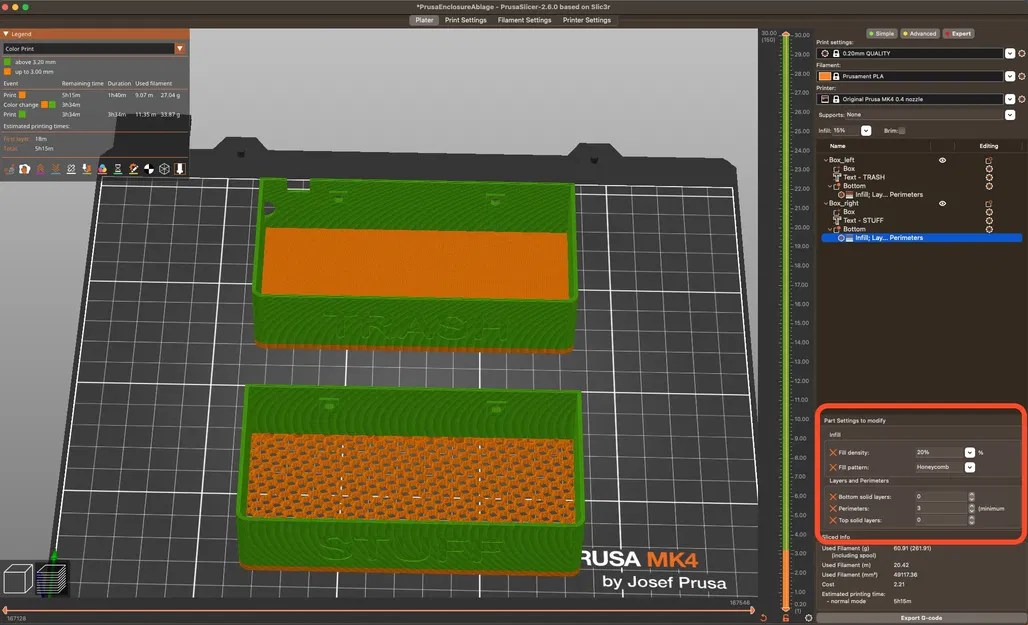The width and height of the screenshot is (1028, 625).
Task: Switch to sliced layers preview icon
Action: [52, 579]
